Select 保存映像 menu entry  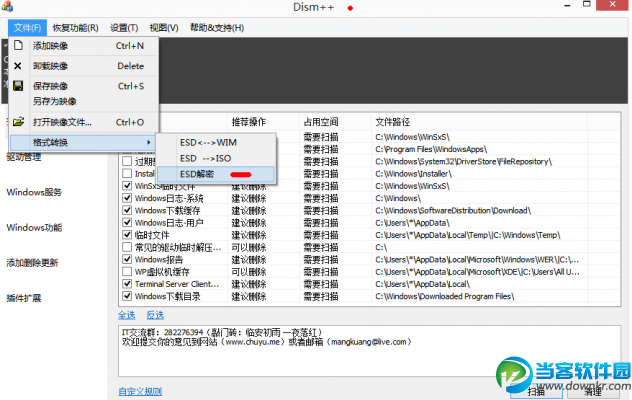(83, 86)
